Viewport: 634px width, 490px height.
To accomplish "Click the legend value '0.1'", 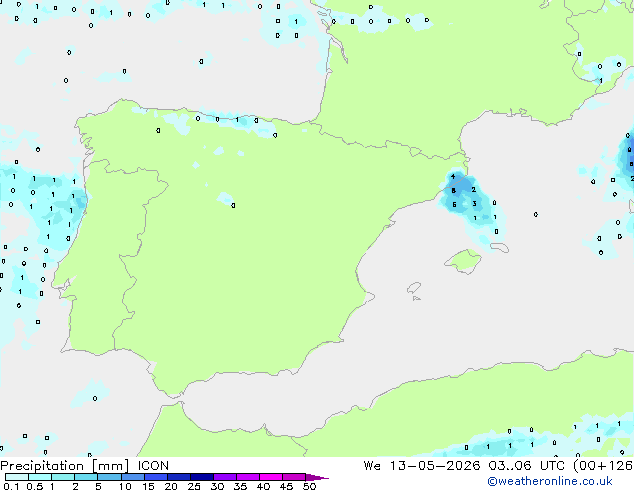I will pyautogui.click(x=11, y=486).
